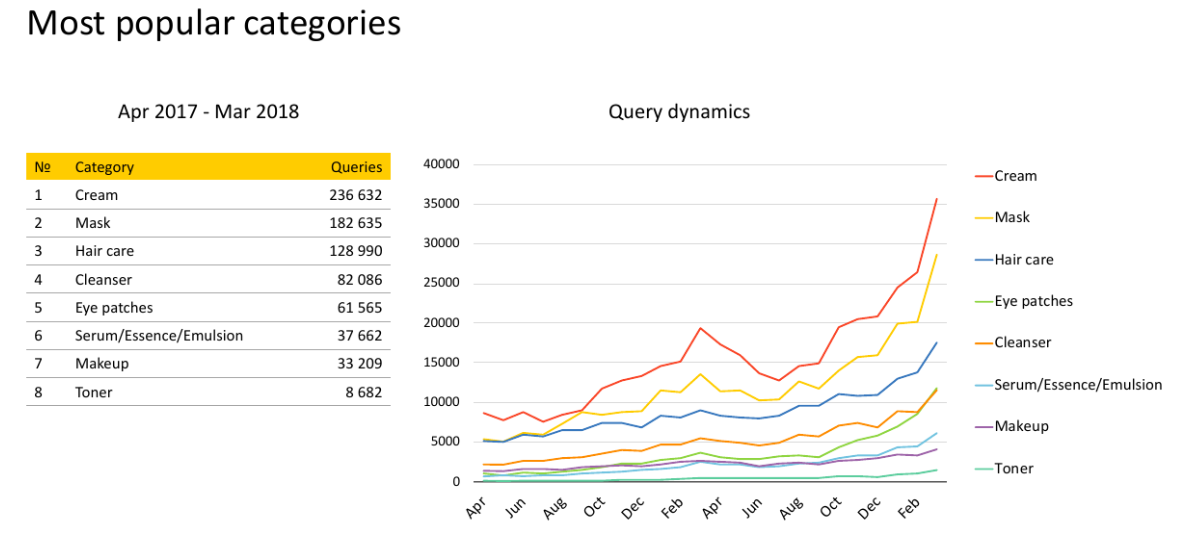Click the 236 632 value in Cream row
This screenshot has width=1187, height=534.
point(355,195)
